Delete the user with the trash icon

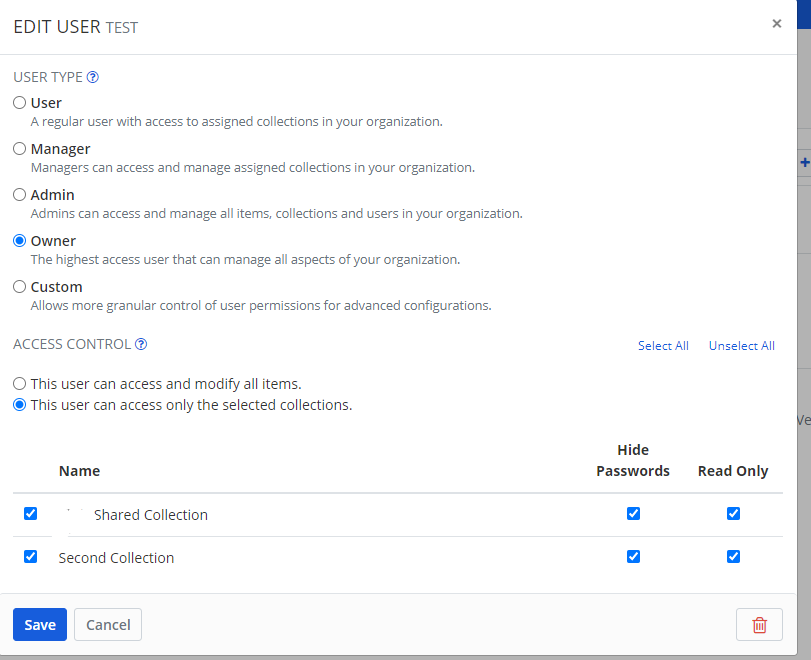coord(759,624)
